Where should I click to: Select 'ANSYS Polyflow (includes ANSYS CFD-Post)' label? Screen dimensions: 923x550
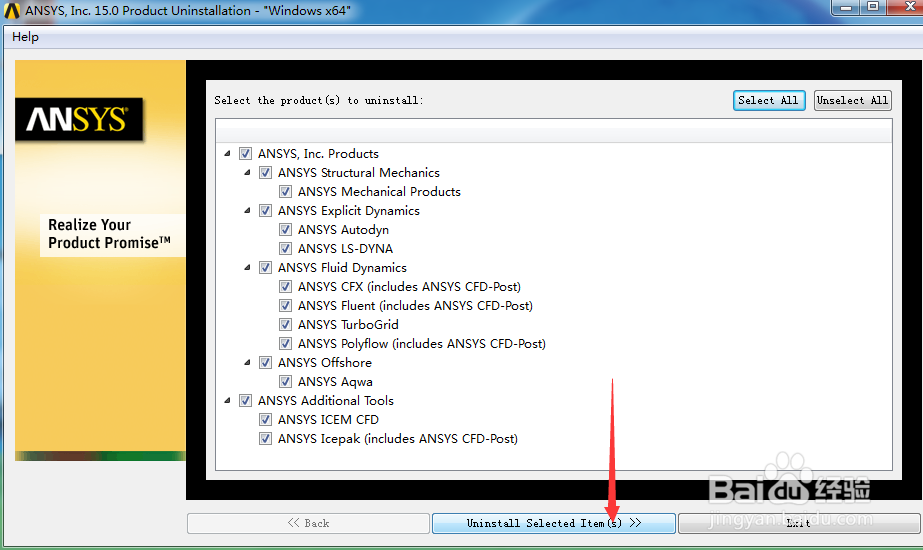(x=421, y=343)
